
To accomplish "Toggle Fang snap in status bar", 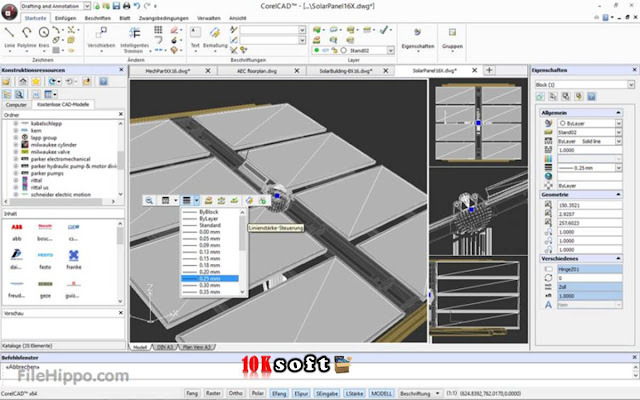I will tap(192, 393).
